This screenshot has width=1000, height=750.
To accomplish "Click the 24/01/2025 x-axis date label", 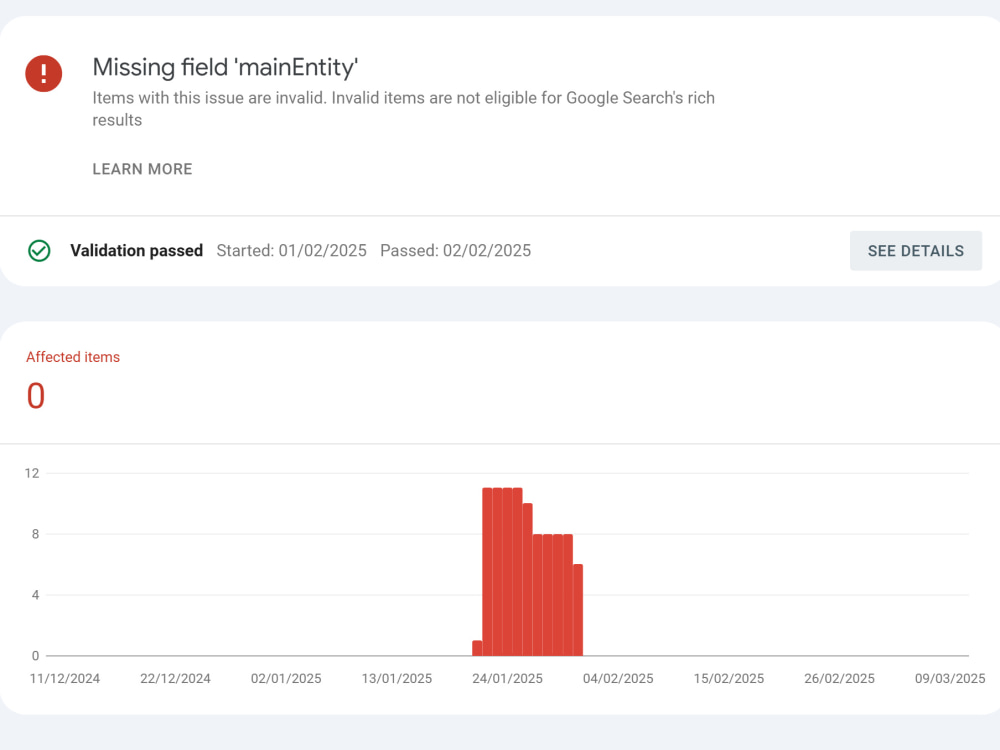I will click(x=507, y=679).
